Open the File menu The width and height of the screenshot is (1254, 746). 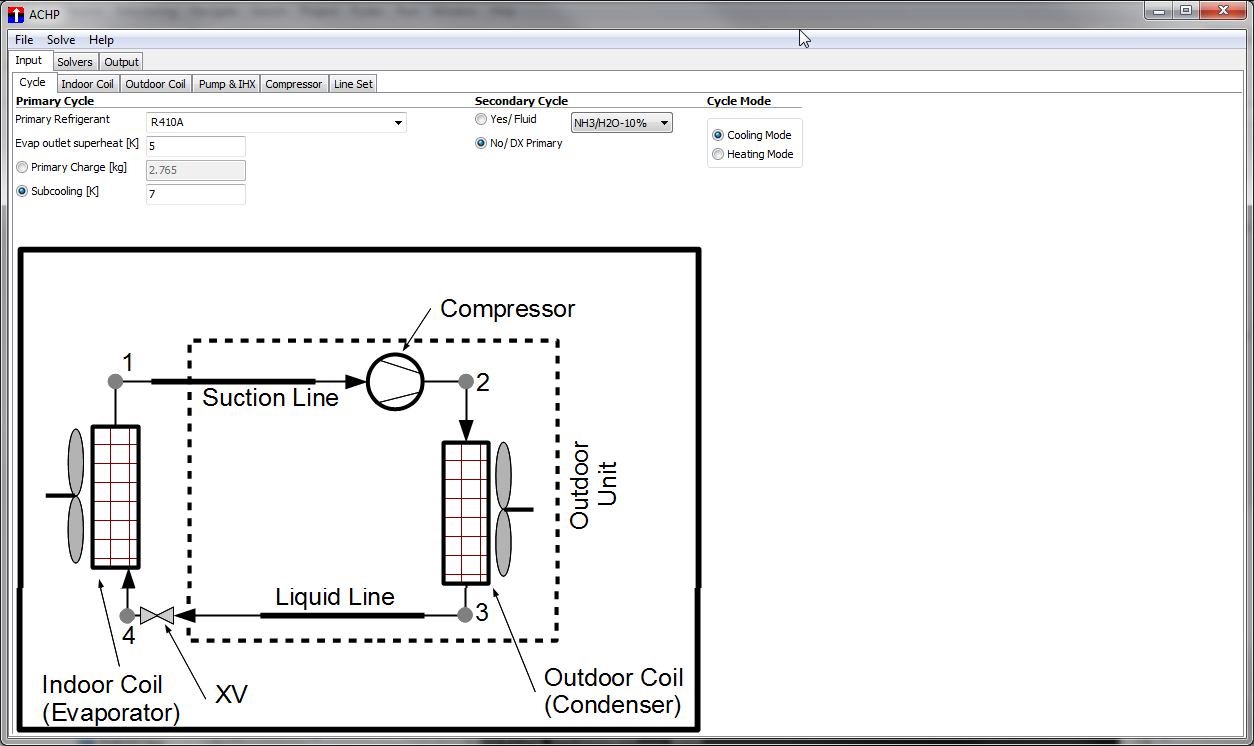pos(24,40)
